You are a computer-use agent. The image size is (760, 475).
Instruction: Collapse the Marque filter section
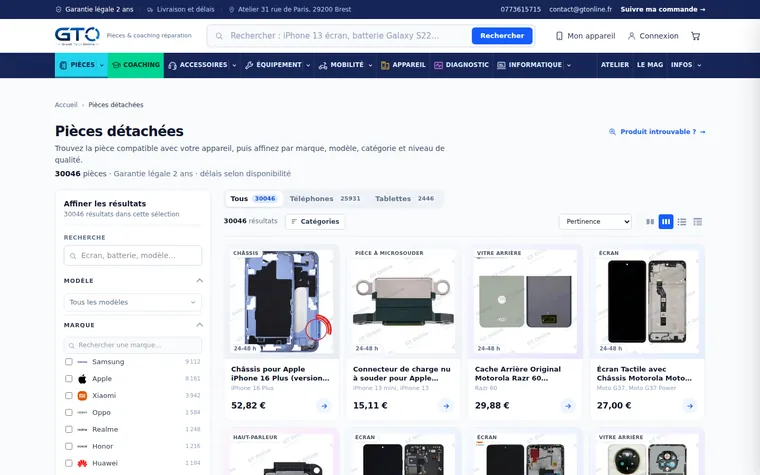(x=199, y=325)
